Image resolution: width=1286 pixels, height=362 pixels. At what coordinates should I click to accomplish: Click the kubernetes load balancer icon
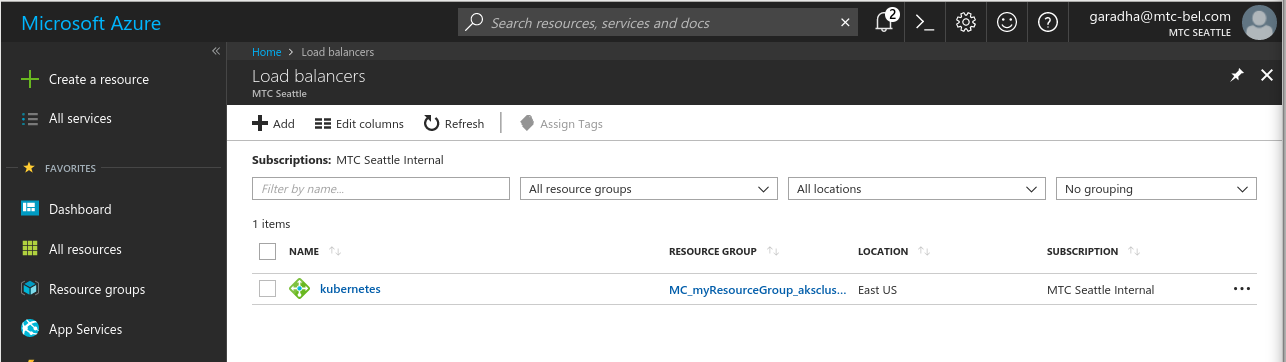[x=300, y=290]
